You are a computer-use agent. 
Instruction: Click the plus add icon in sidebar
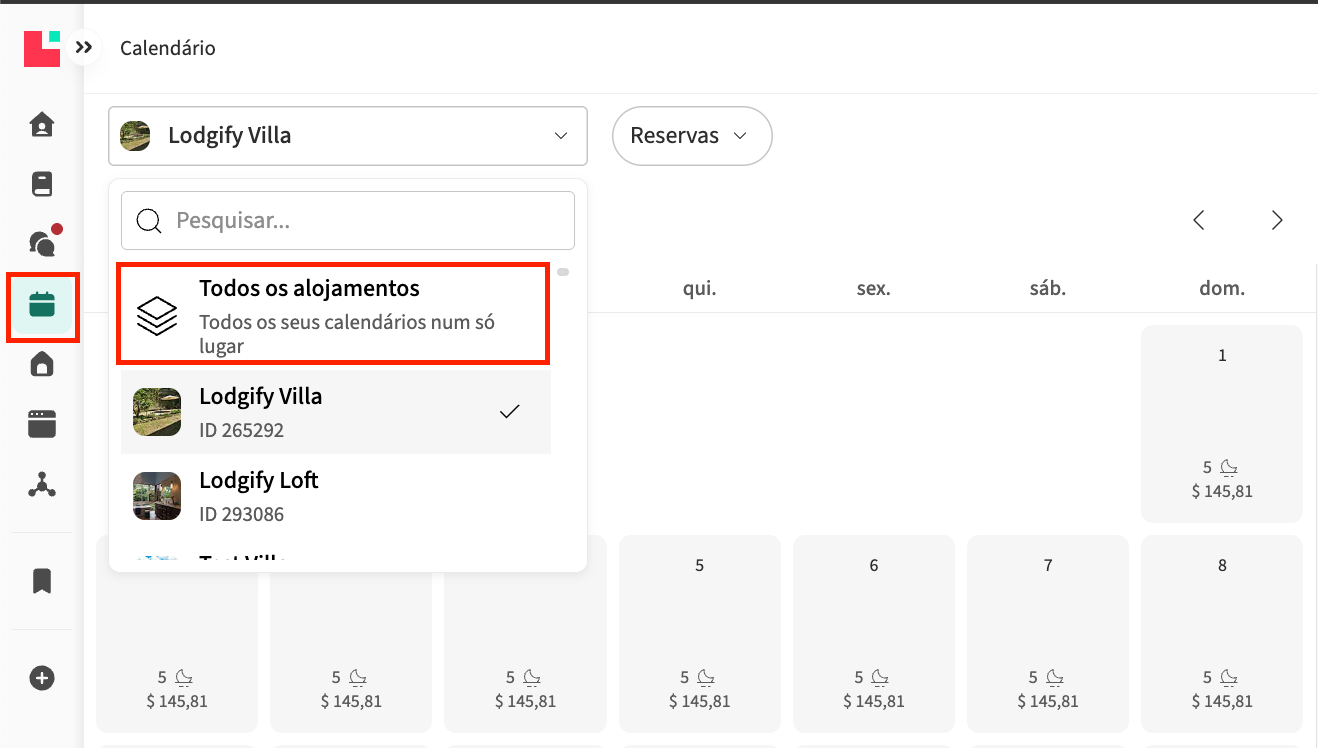[x=41, y=678]
